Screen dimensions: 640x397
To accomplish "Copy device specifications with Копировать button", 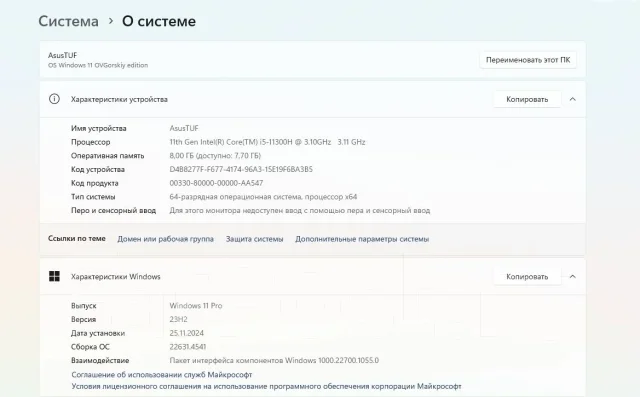I will tap(527, 99).
